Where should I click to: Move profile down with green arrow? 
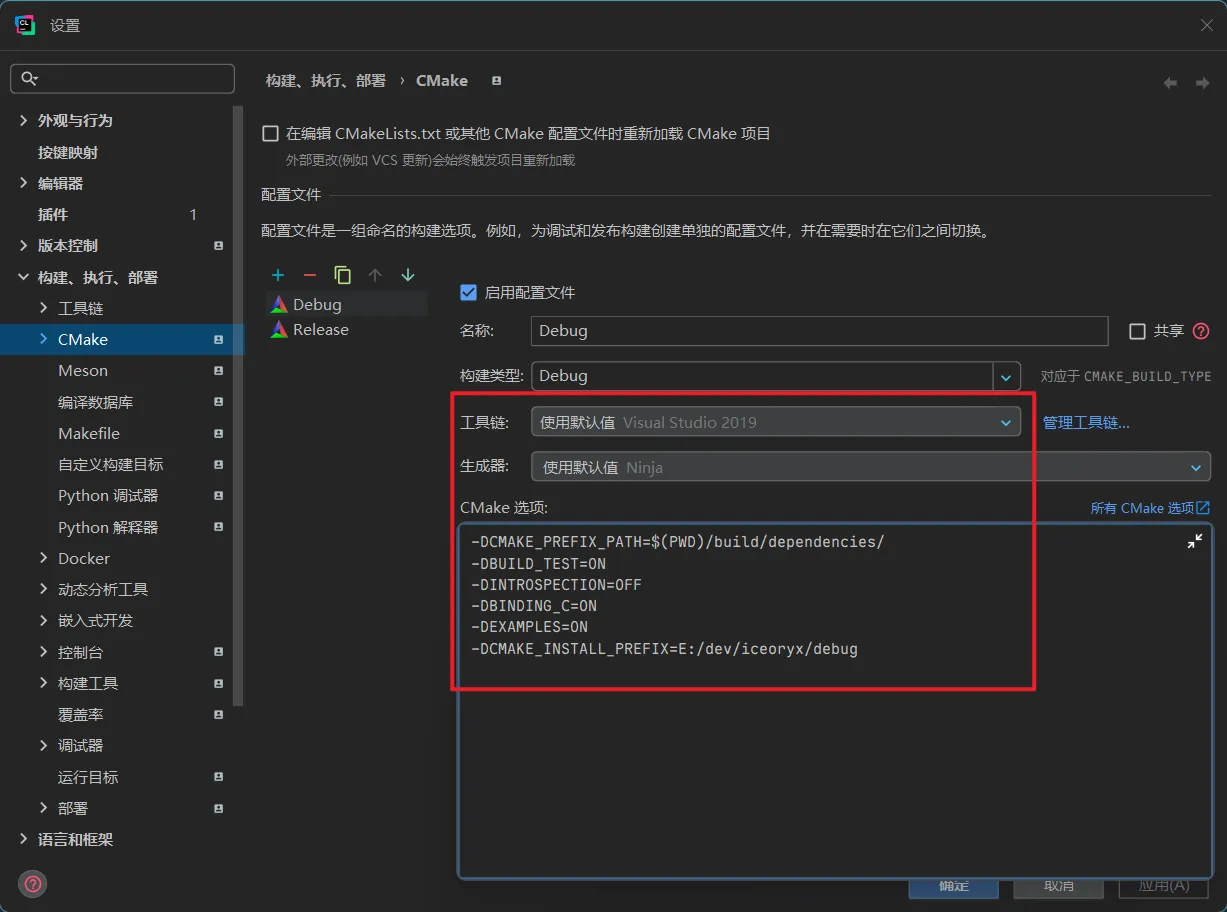pos(407,275)
